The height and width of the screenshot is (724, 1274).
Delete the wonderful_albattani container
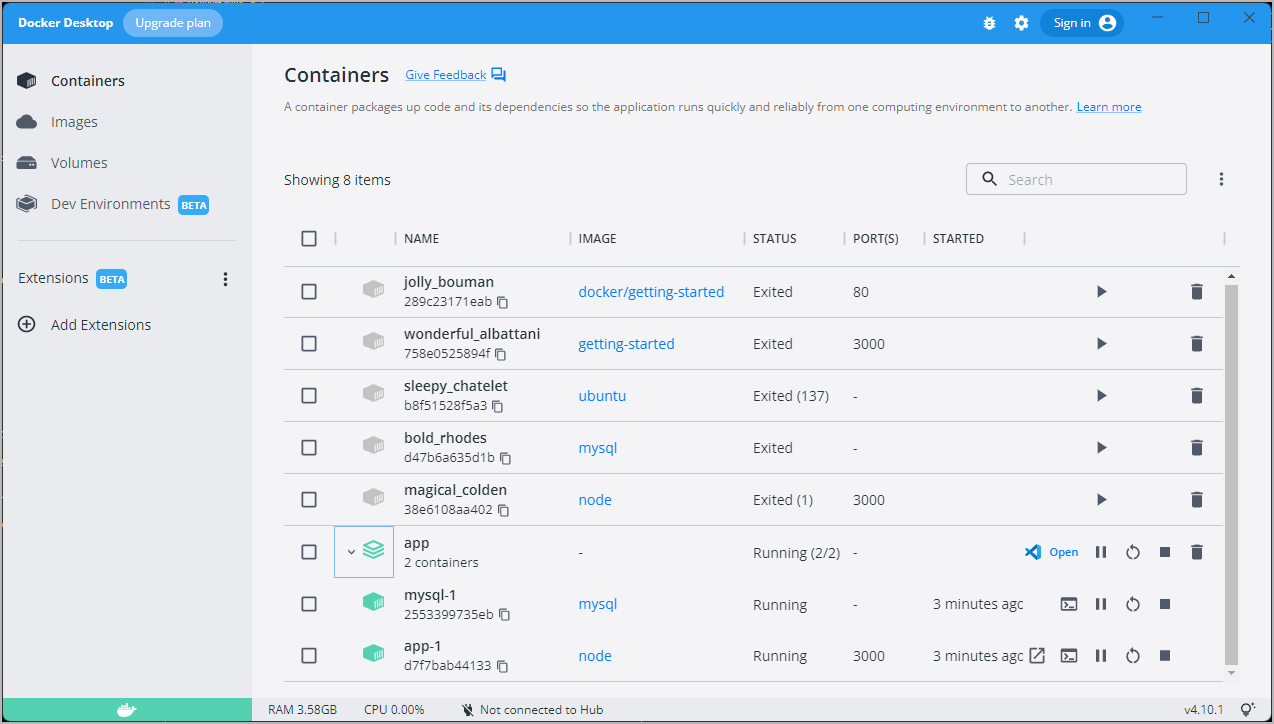pyautogui.click(x=1197, y=344)
